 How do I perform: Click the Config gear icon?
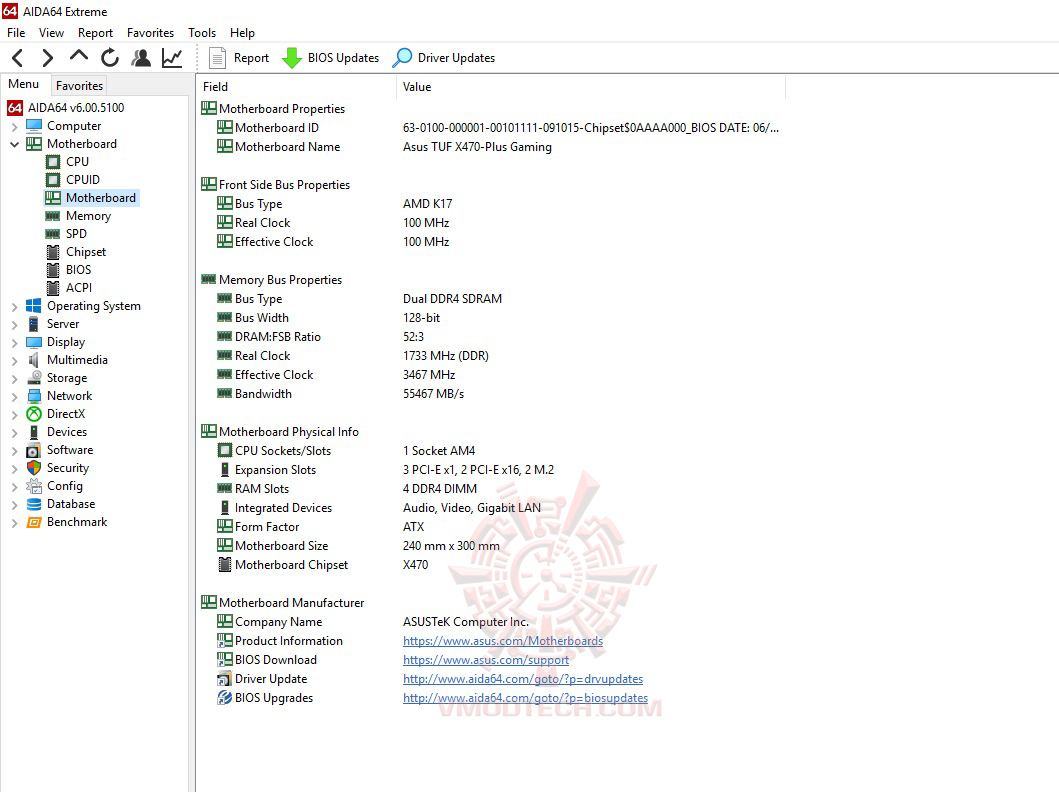click(34, 486)
